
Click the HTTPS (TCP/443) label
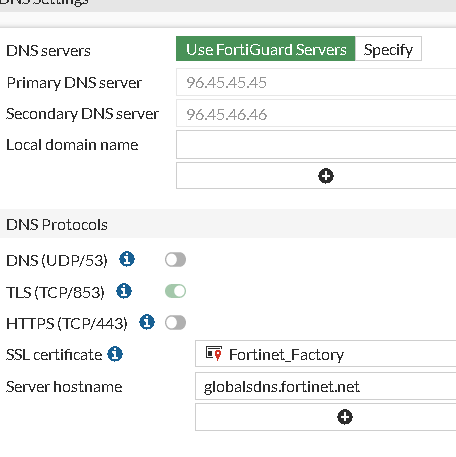click(x=67, y=323)
